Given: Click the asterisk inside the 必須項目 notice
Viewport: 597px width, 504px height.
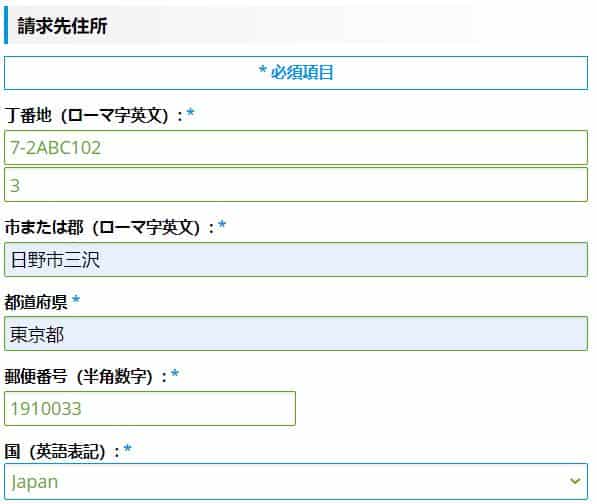Looking at the screenshot, I should point(262,70).
